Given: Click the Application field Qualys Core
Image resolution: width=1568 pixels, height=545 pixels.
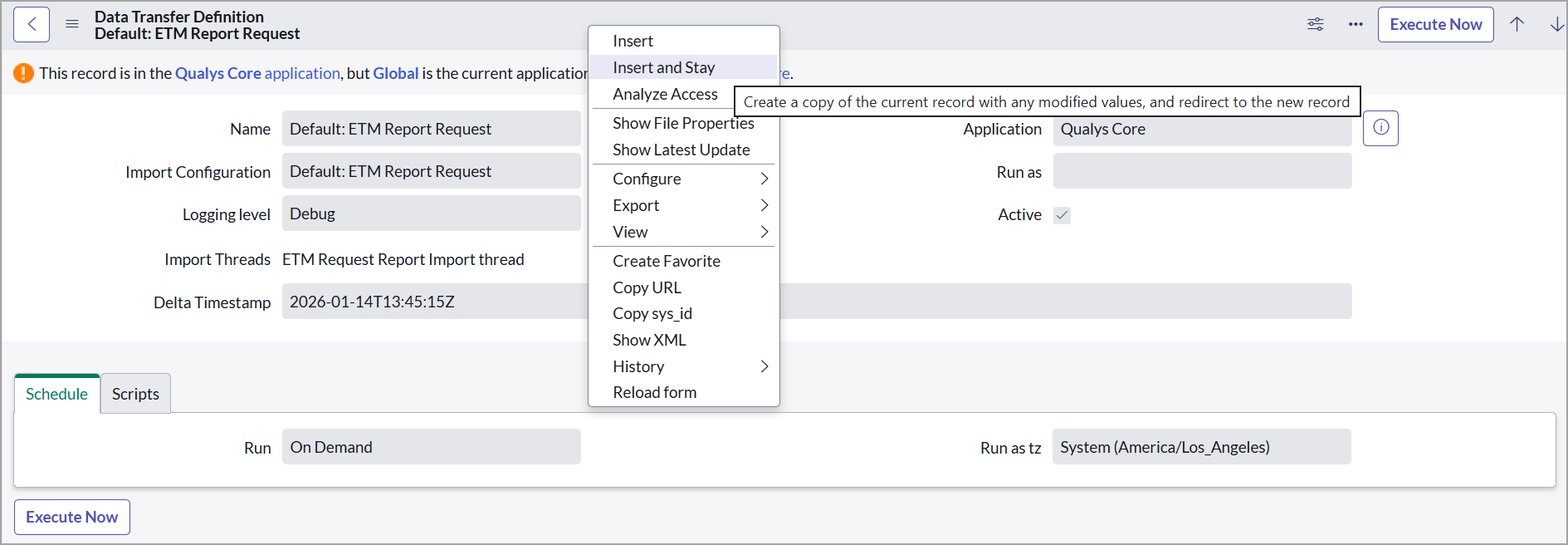Looking at the screenshot, I should point(1202,129).
